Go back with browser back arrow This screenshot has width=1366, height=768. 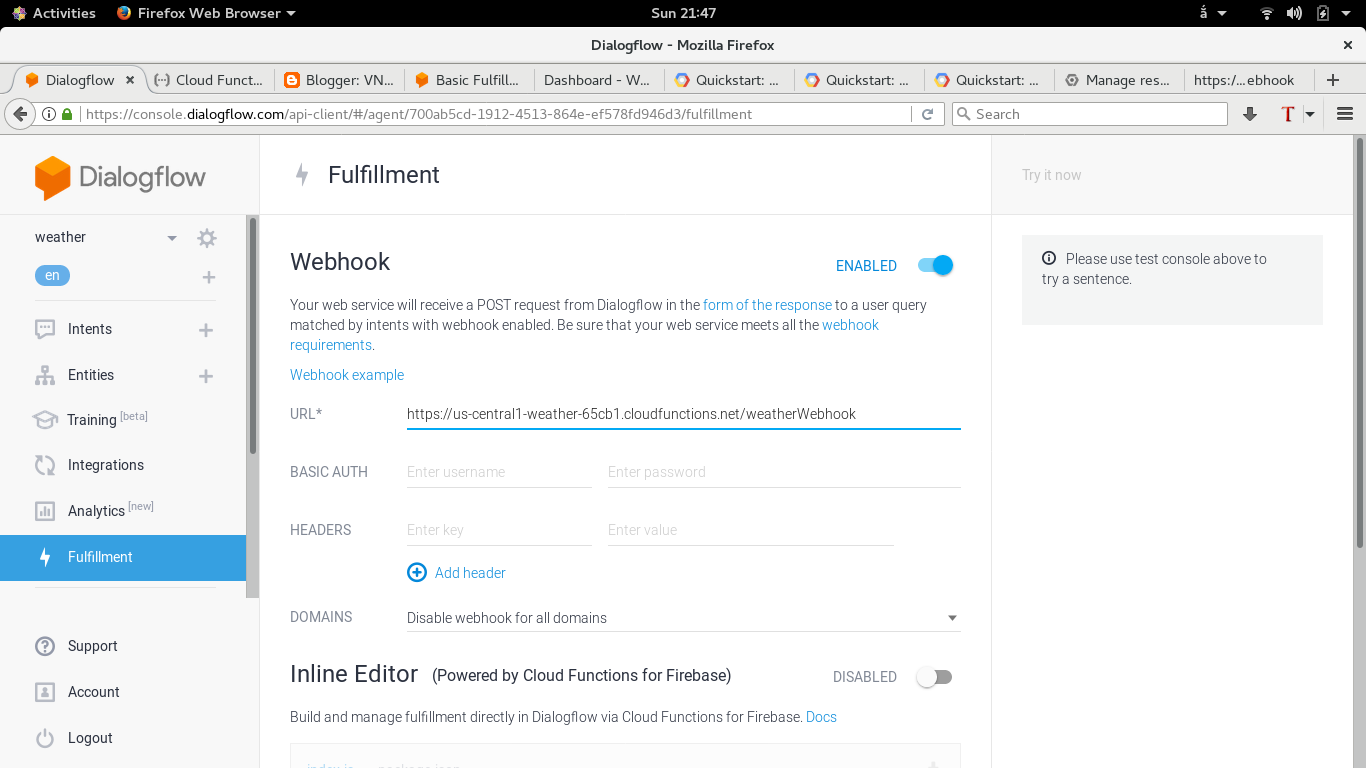click(x=20, y=114)
